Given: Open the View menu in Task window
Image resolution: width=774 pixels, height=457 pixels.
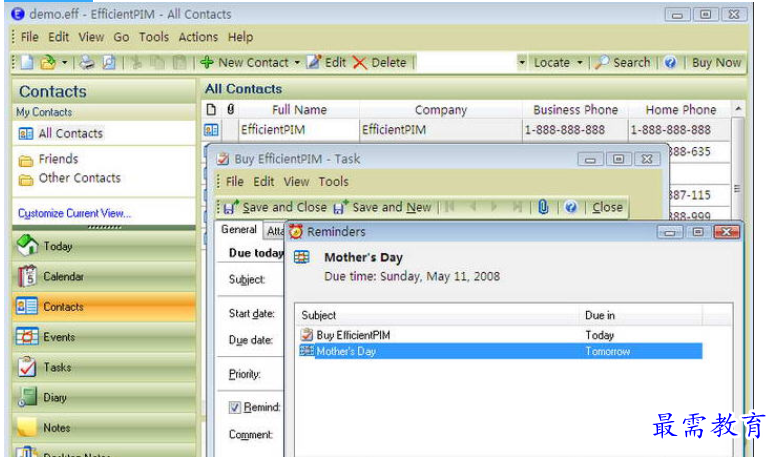Looking at the screenshot, I should coord(296,182).
